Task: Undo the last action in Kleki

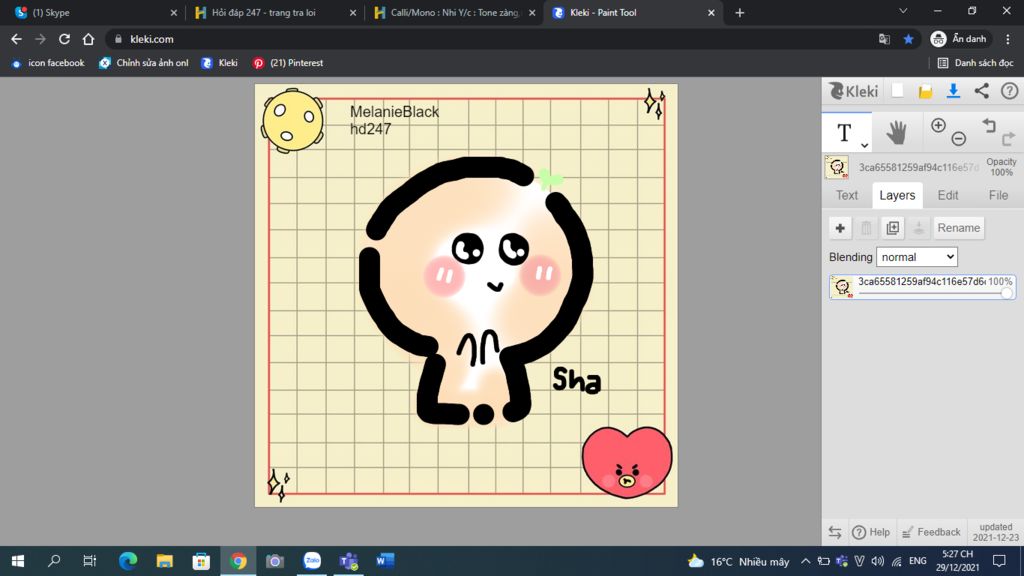Action: point(989,125)
